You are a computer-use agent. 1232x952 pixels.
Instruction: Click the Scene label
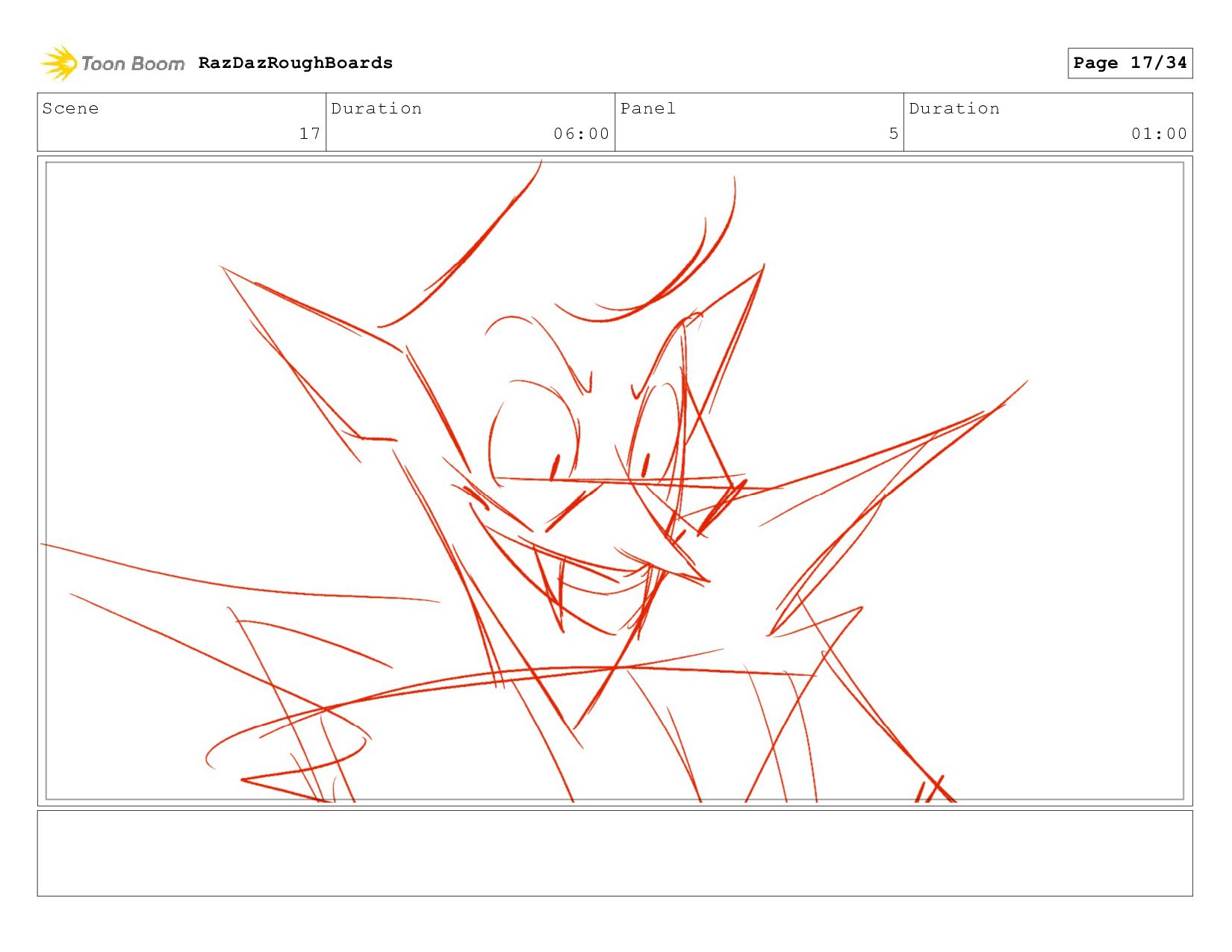(x=70, y=108)
